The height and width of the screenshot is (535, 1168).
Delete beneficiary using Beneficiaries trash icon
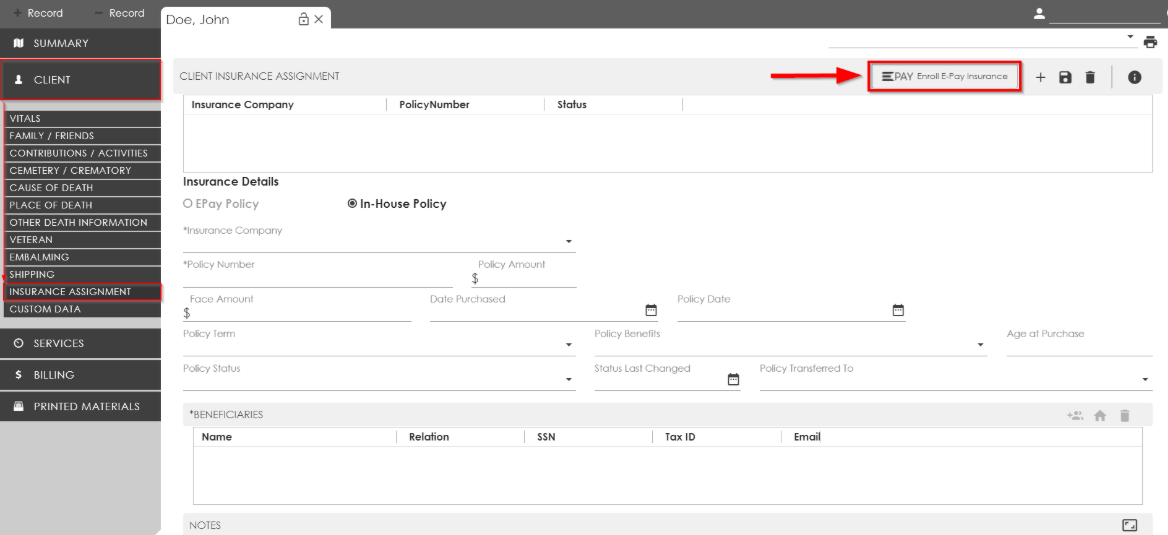point(1124,416)
